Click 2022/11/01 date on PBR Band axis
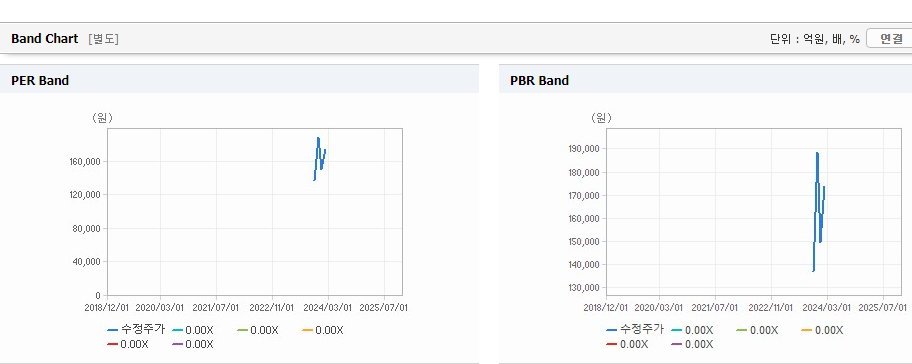912x364 pixels. (x=771, y=307)
